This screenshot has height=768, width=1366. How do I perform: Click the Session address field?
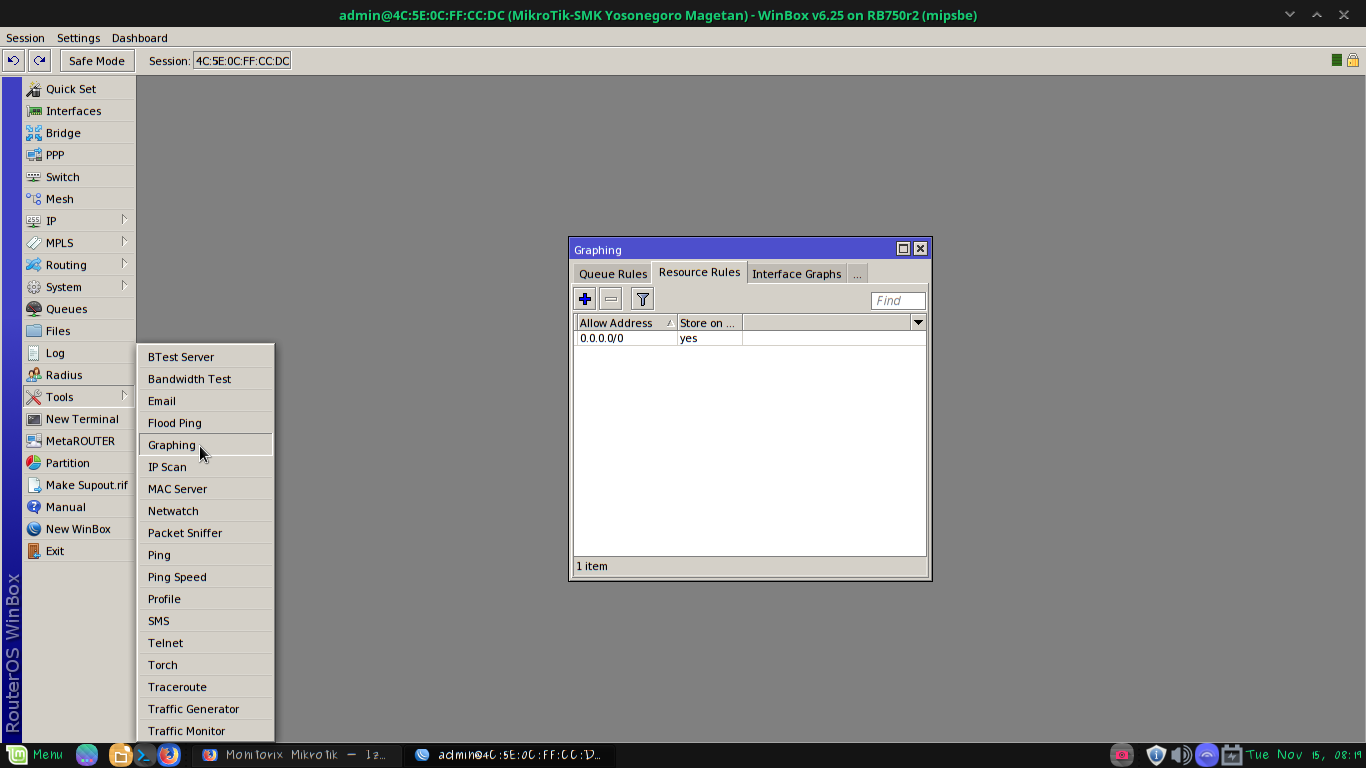click(242, 61)
